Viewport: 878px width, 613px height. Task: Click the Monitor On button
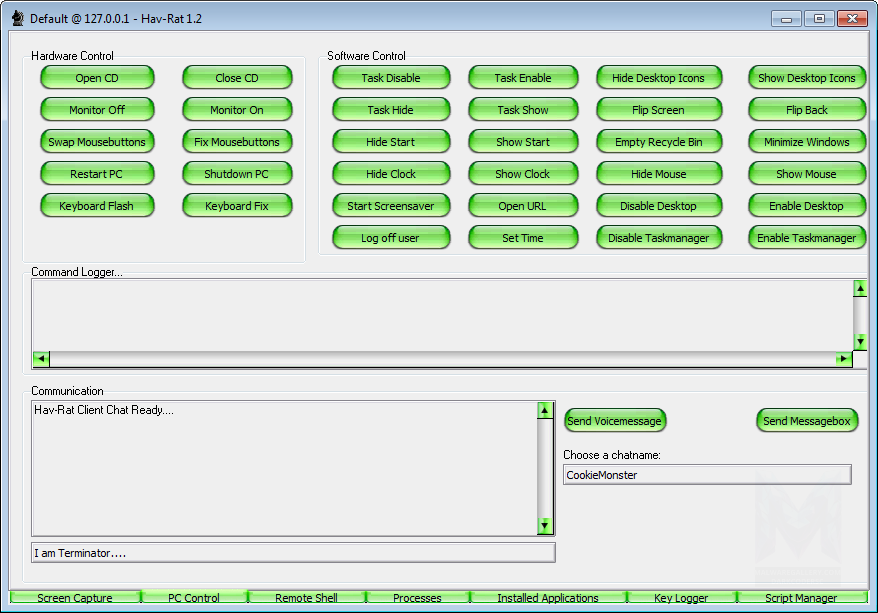tap(237, 110)
